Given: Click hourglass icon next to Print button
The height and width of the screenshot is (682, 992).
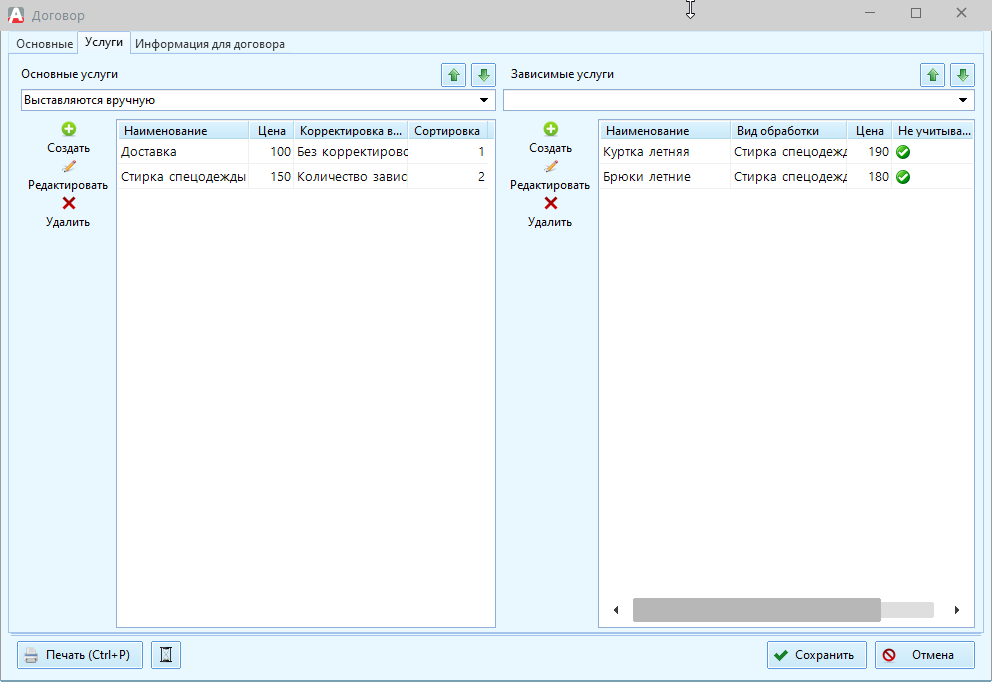Looking at the screenshot, I should pos(166,655).
